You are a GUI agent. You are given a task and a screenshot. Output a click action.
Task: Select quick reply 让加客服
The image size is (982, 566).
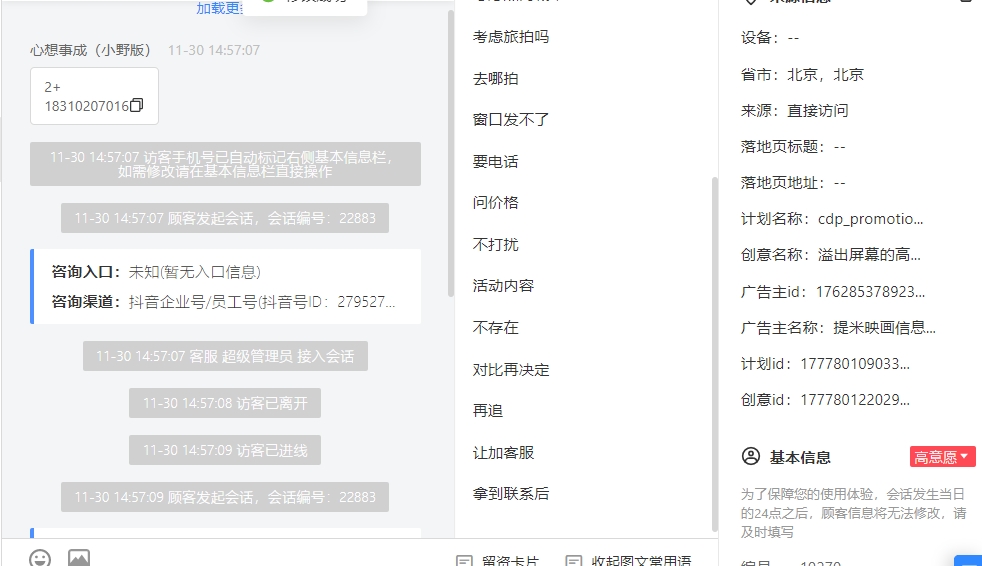[x=503, y=452]
